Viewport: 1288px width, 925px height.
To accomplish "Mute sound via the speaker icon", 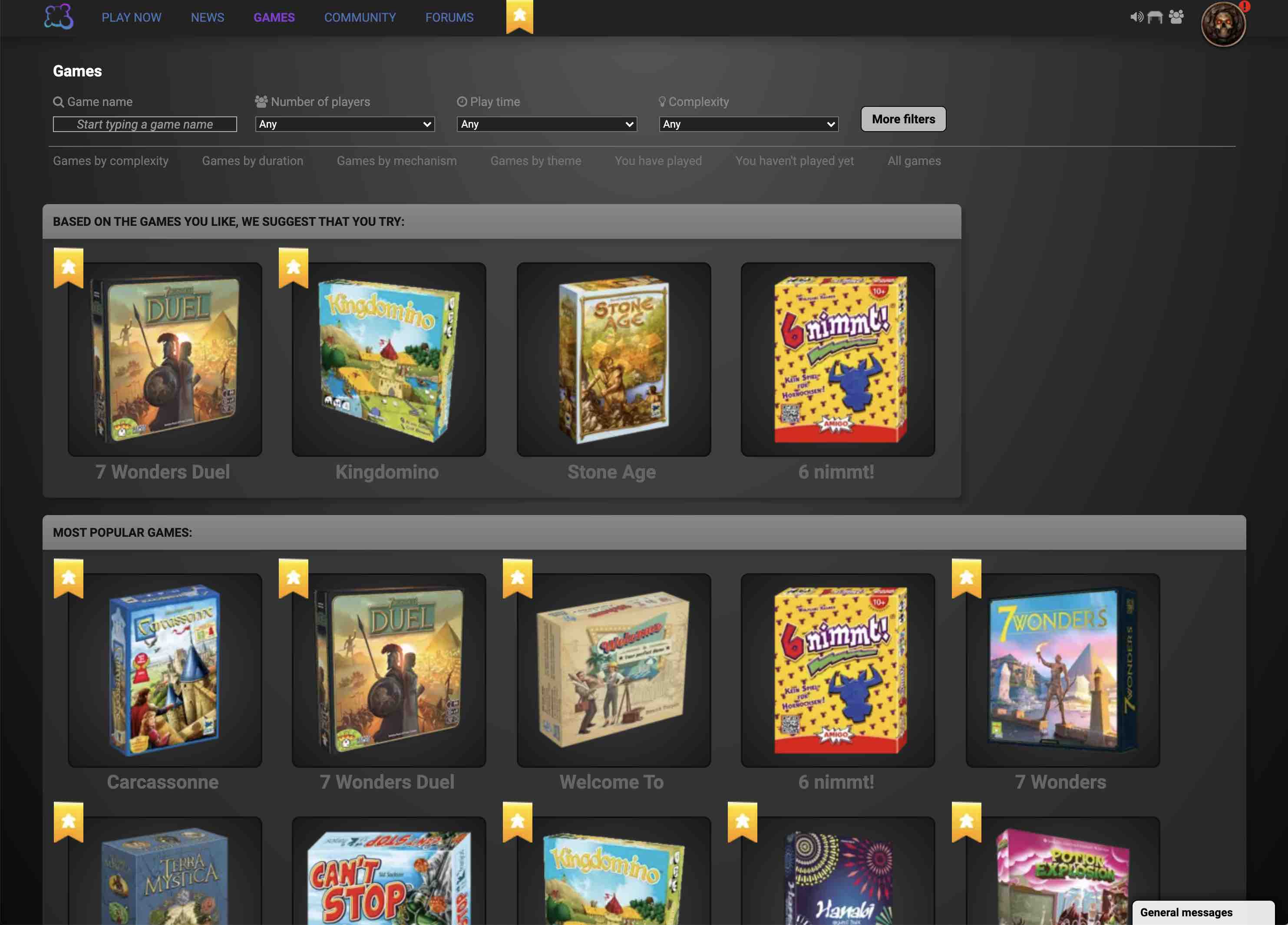I will 1136,17.
